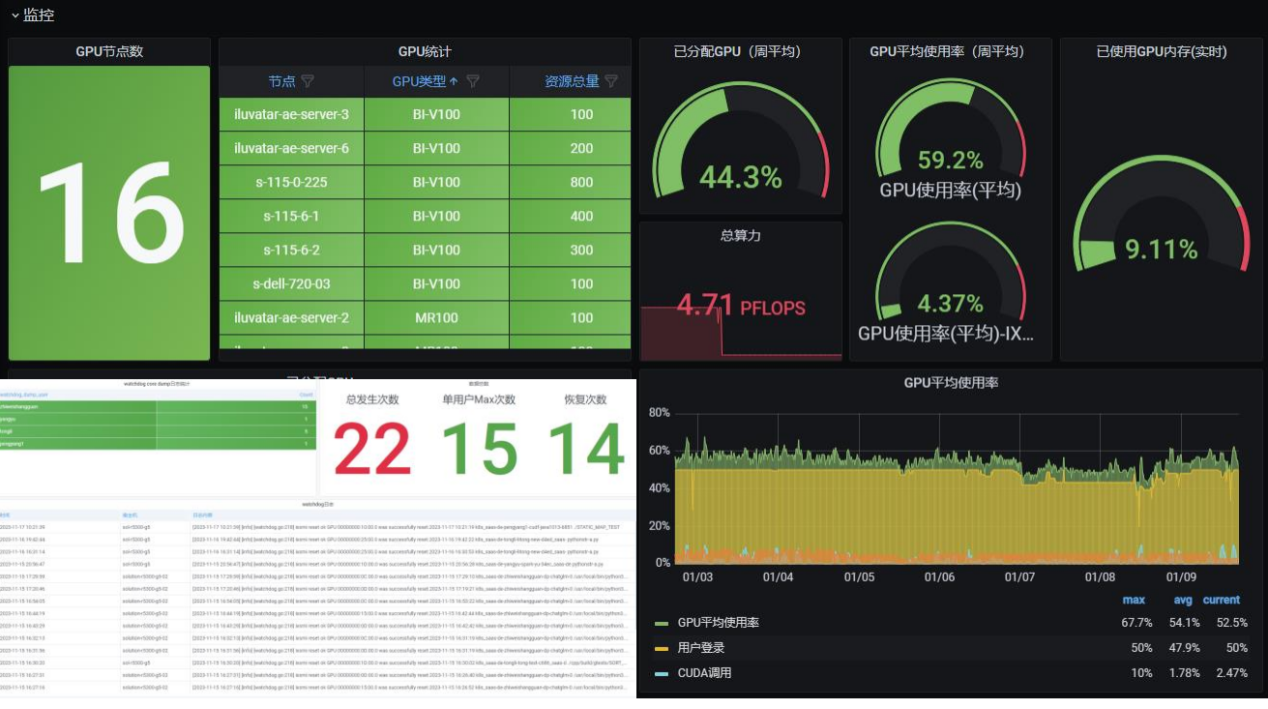Open the filter icon for 资源总量 column
Viewport: 1268px width, 709px height.
[x=611, y=81]
